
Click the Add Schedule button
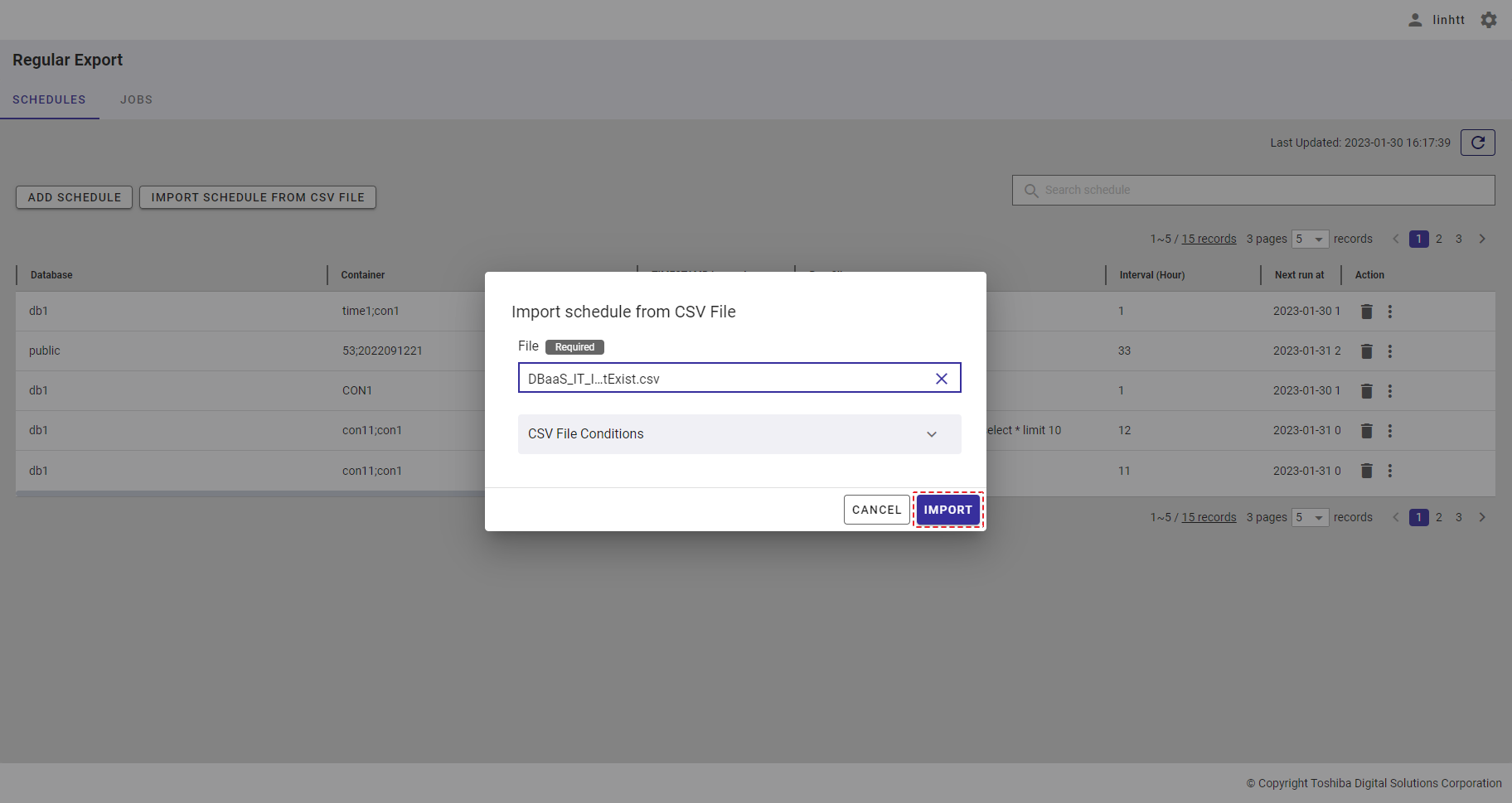pos(75,197)
